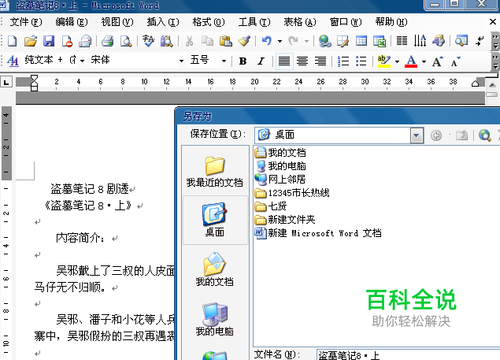The image size is (500, 360).
Task: Open the 插入(I) menu
Action: (x=163, y=22)
